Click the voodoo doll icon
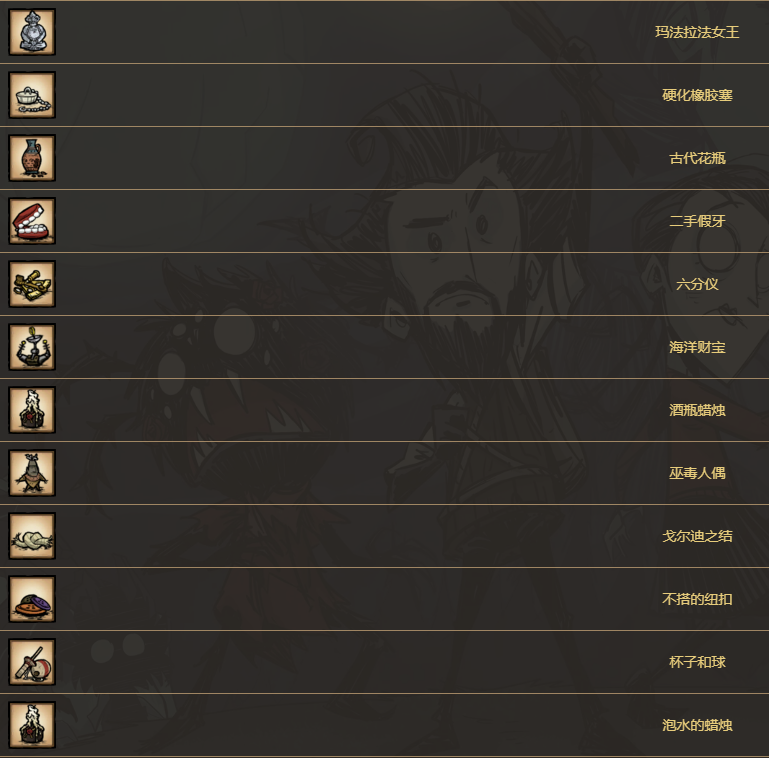 click(32, 473)
